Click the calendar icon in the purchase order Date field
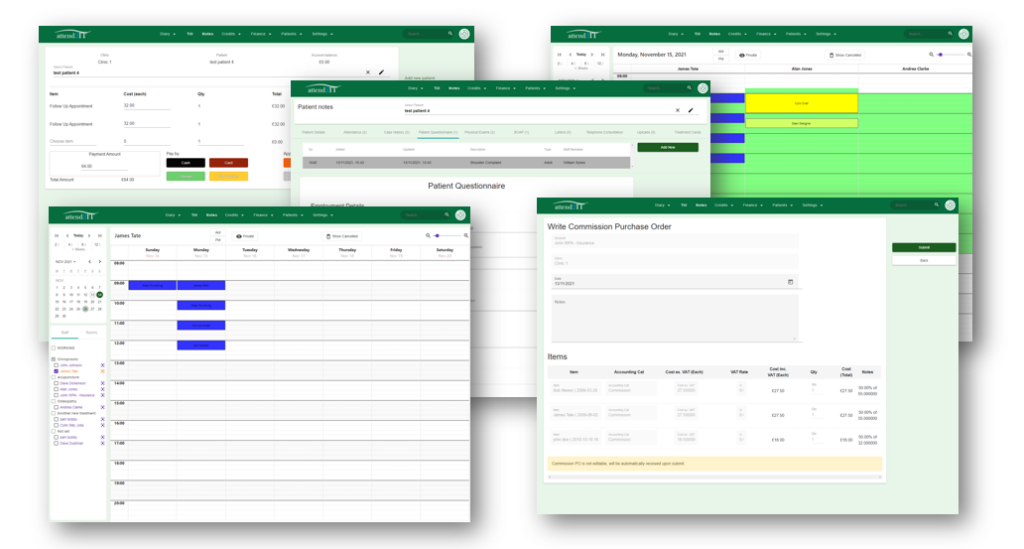The image size is (1024, 549). [790, 282]
